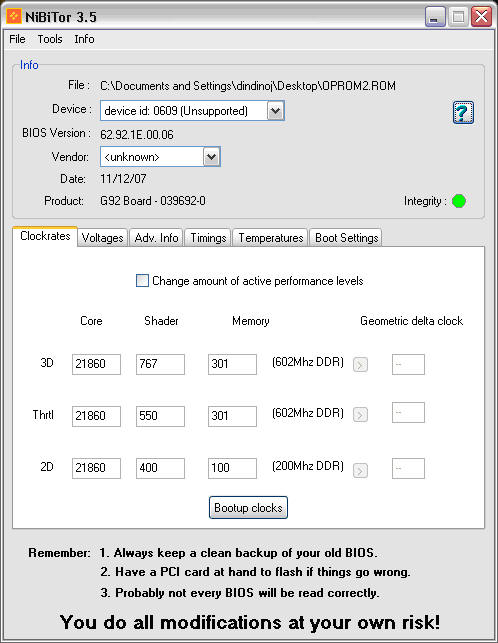
Task: Click the 3D Geometric delta clock field
Action: click(408, 364)
